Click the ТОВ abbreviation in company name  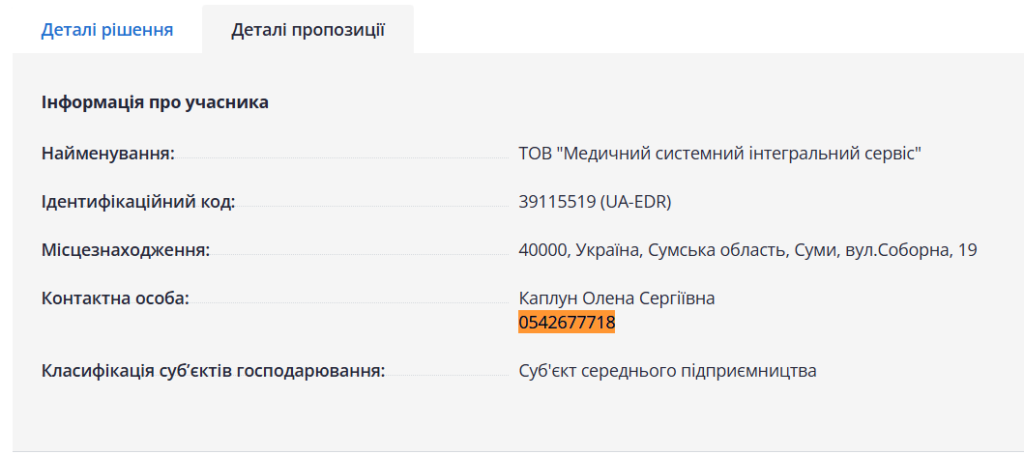(535, 153)
